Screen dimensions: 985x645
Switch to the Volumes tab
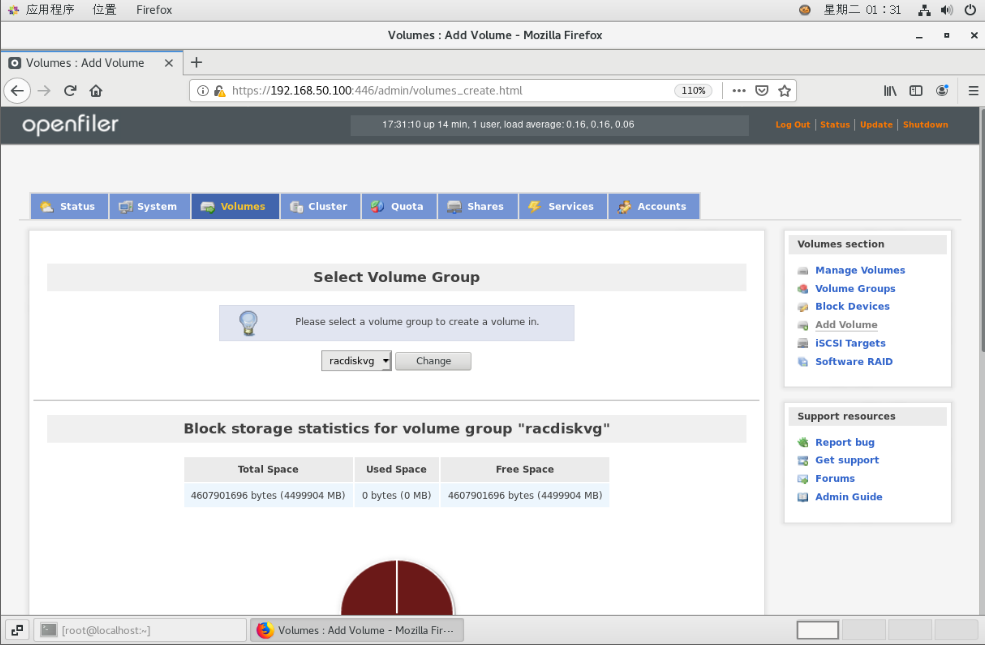236,206
